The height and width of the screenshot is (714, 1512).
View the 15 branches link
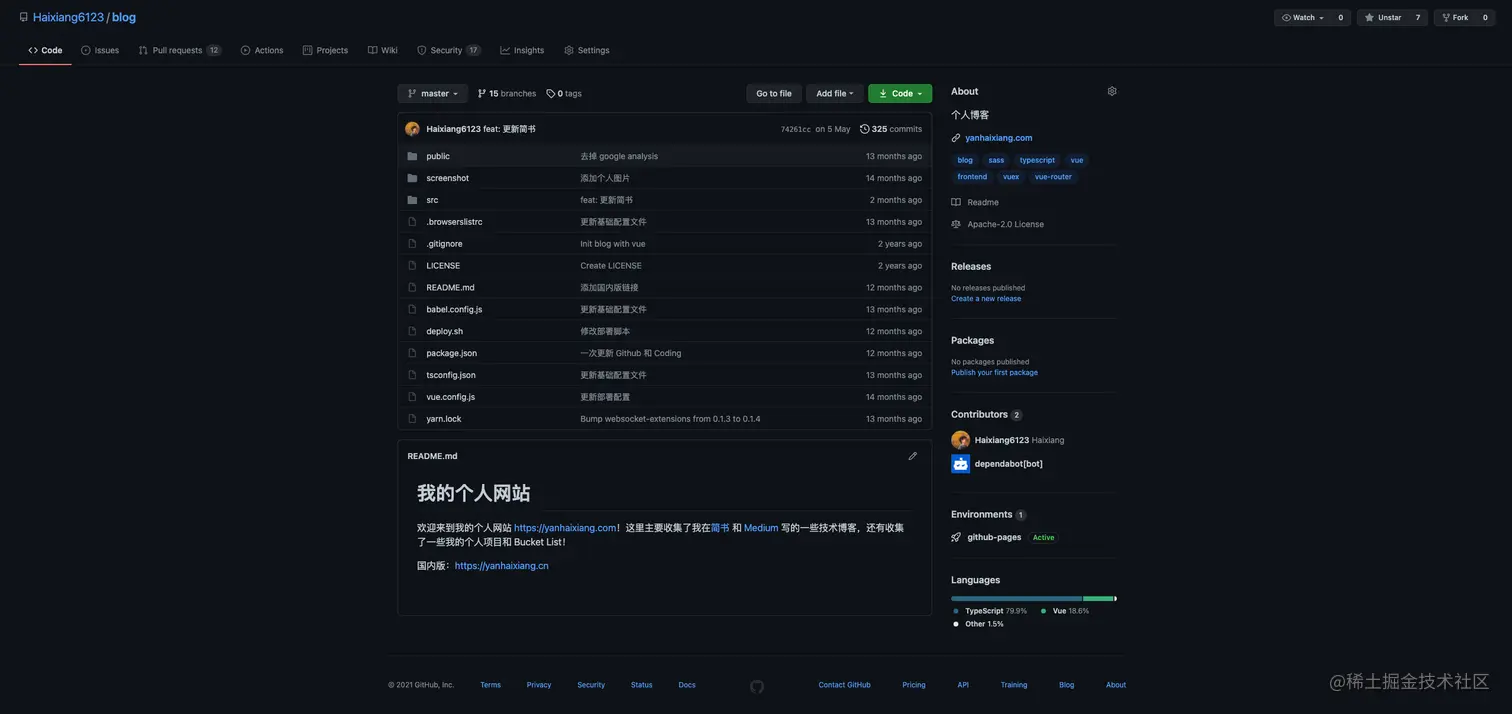[x=506, y=93]
